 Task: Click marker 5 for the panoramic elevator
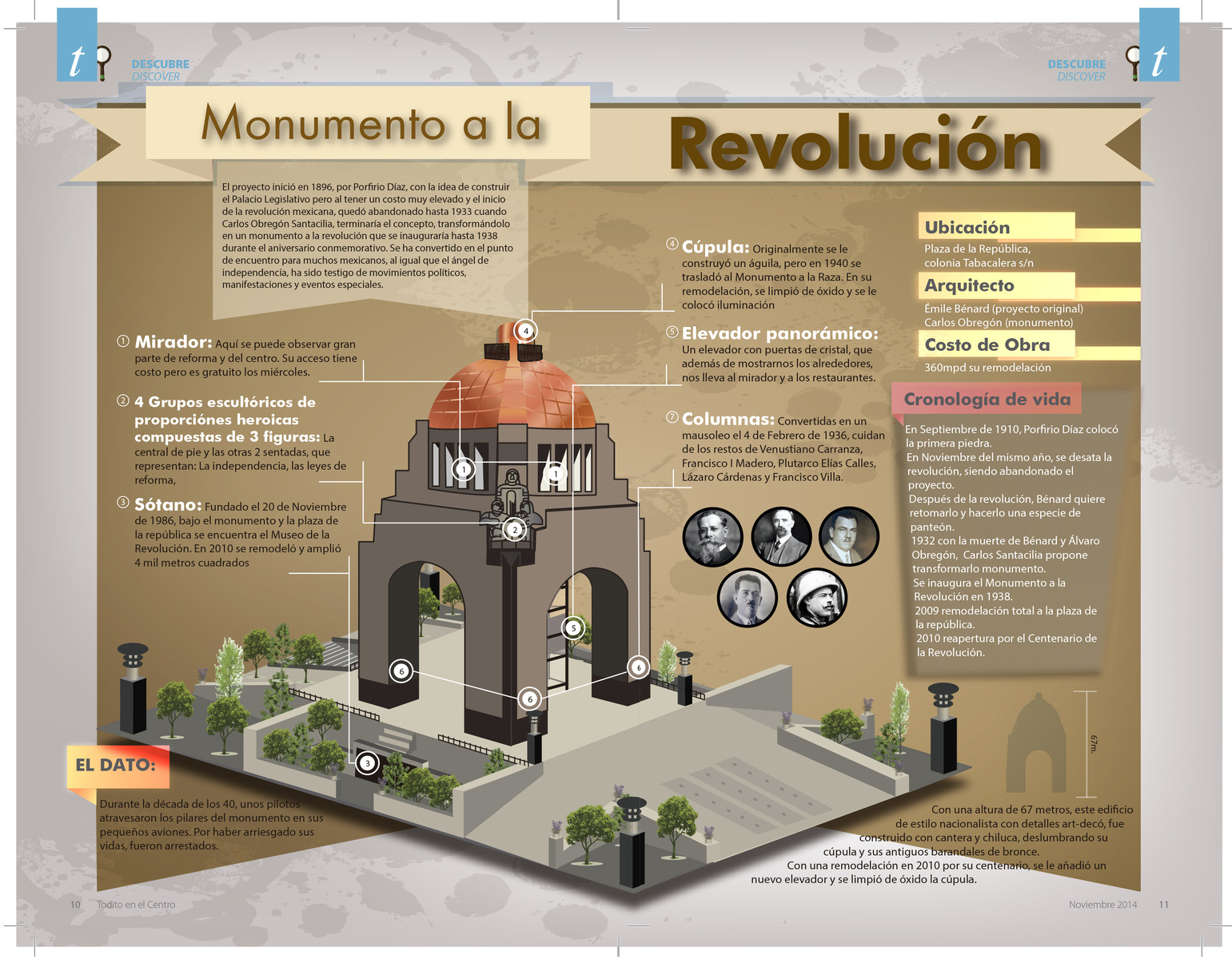[572, 628]
